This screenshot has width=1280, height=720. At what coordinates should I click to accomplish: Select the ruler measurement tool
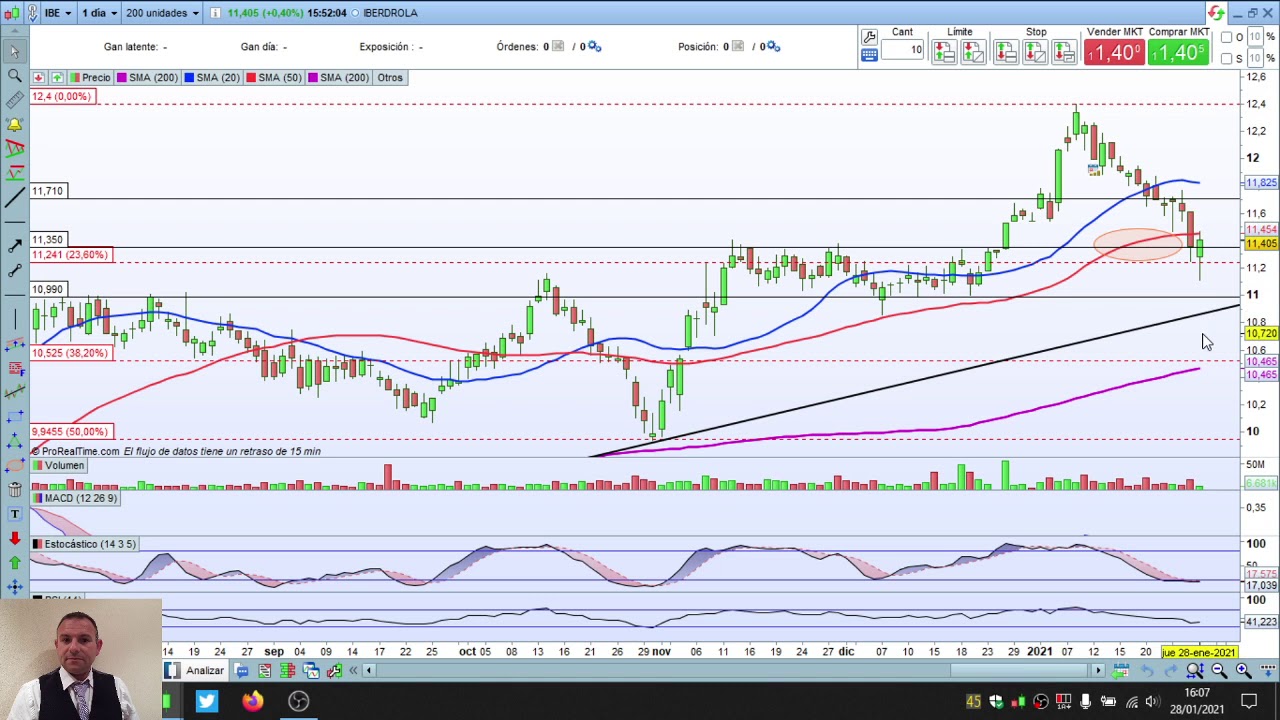click(14, 100)
